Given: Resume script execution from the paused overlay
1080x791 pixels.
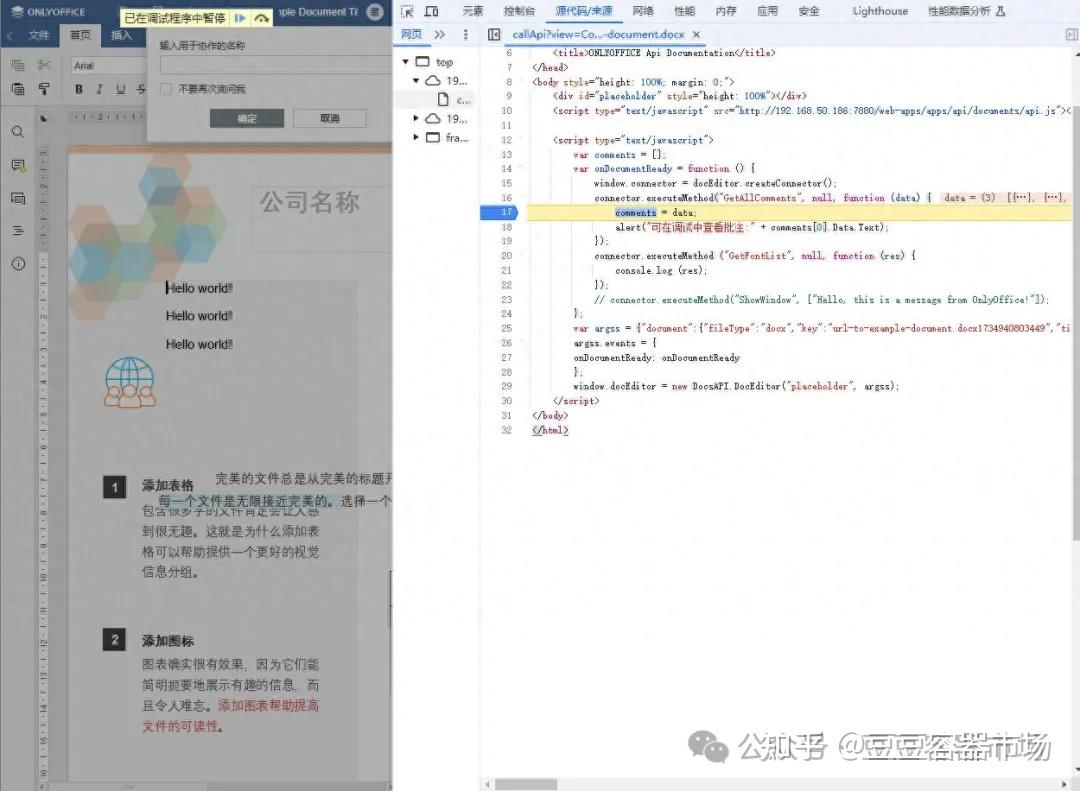Looking at the screenshot, I should click(240, 19).
